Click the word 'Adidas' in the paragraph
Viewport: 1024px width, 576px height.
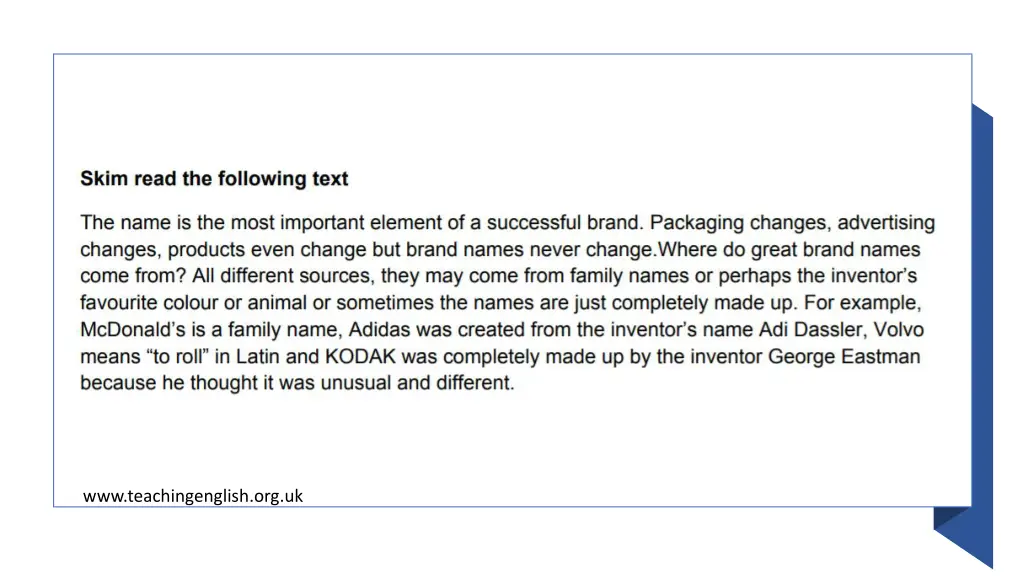click(x=379, y=329)
